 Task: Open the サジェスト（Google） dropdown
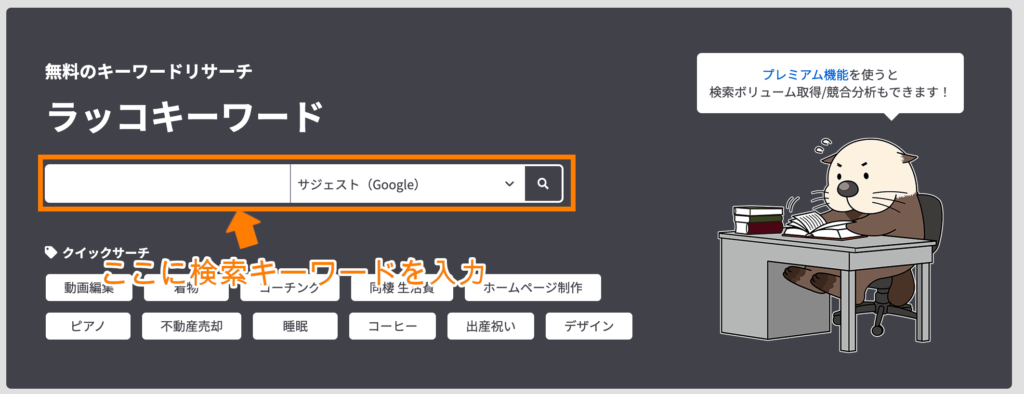pyautogui.click(x=408, y=184)
